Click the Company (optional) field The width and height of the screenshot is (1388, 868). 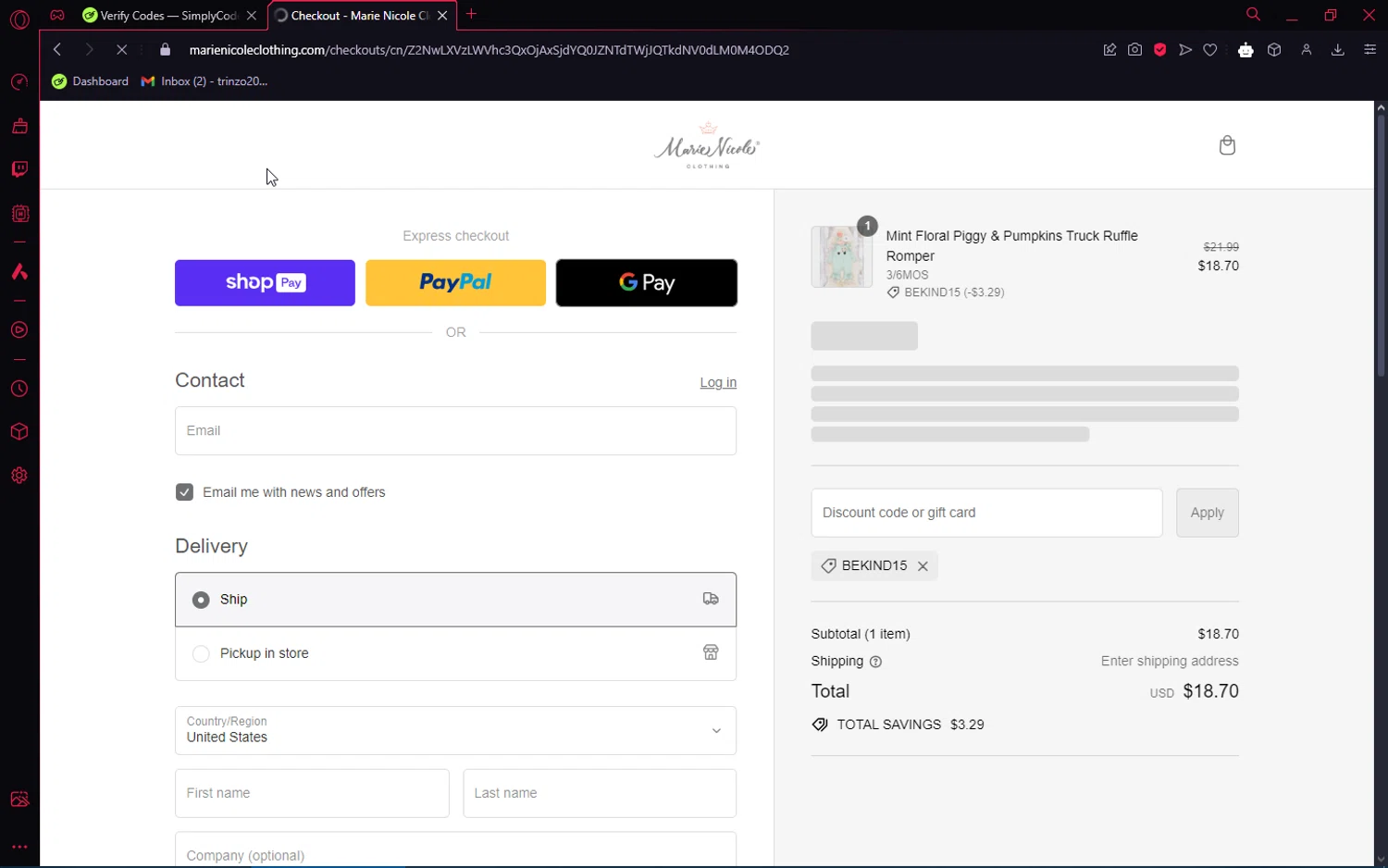click(x=455, y=850)
